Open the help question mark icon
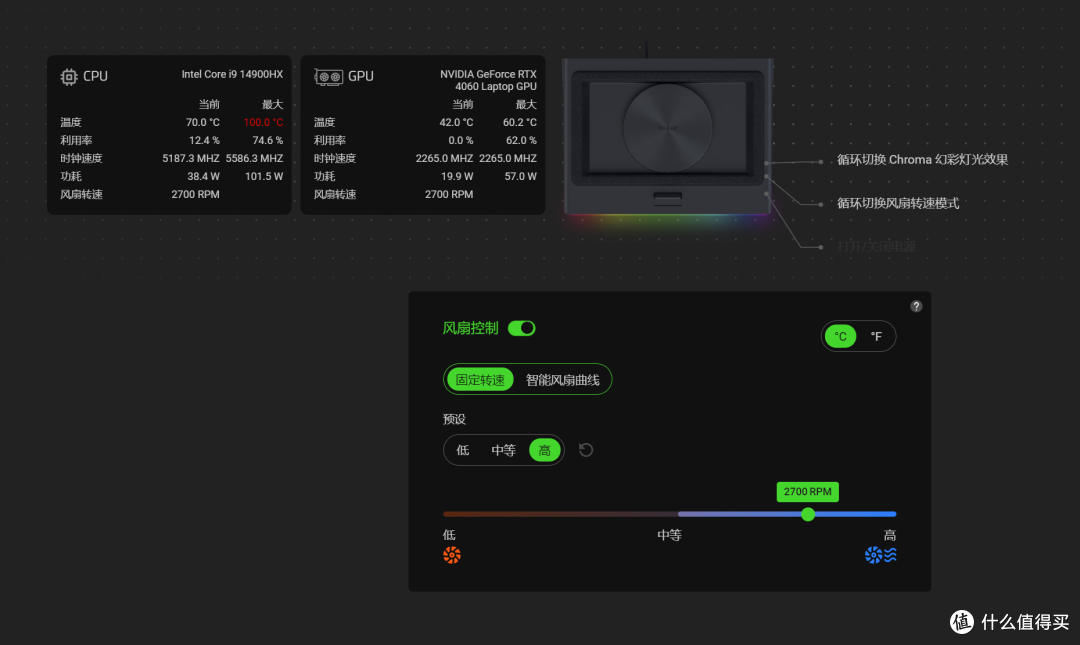 (x=916, y=306)
